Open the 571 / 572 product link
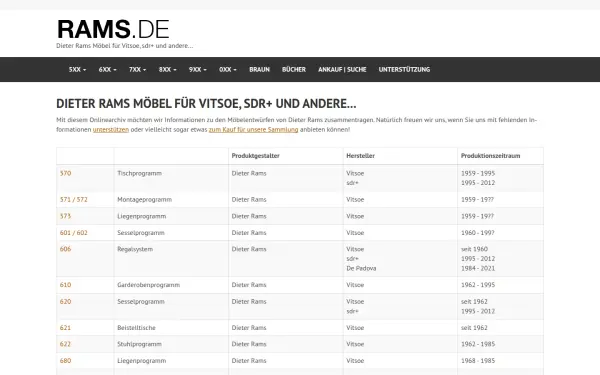Image resolution: width=600 pixels, height=375 pixels. (73, 200)
